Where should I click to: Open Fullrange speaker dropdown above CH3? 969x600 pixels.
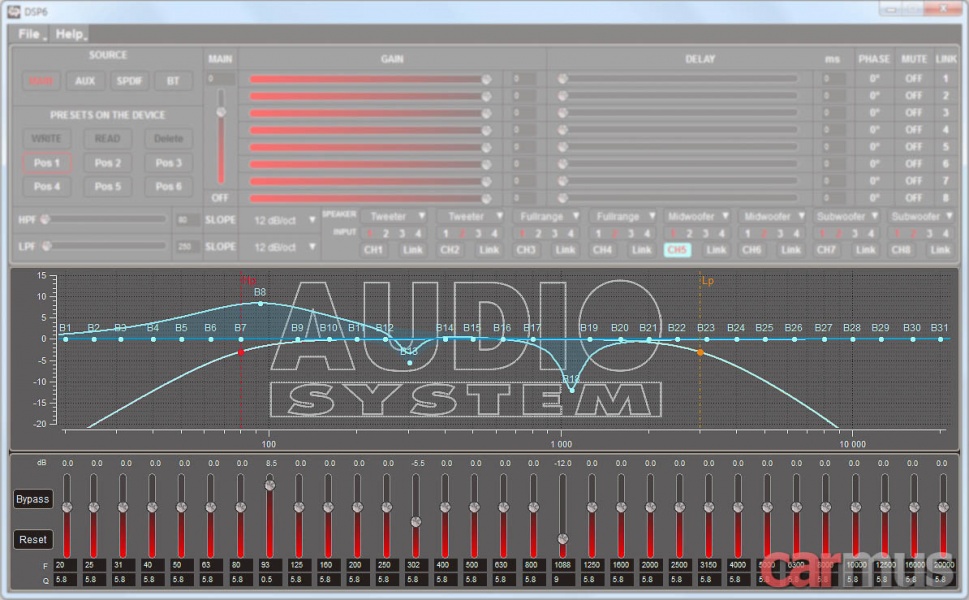548,216
